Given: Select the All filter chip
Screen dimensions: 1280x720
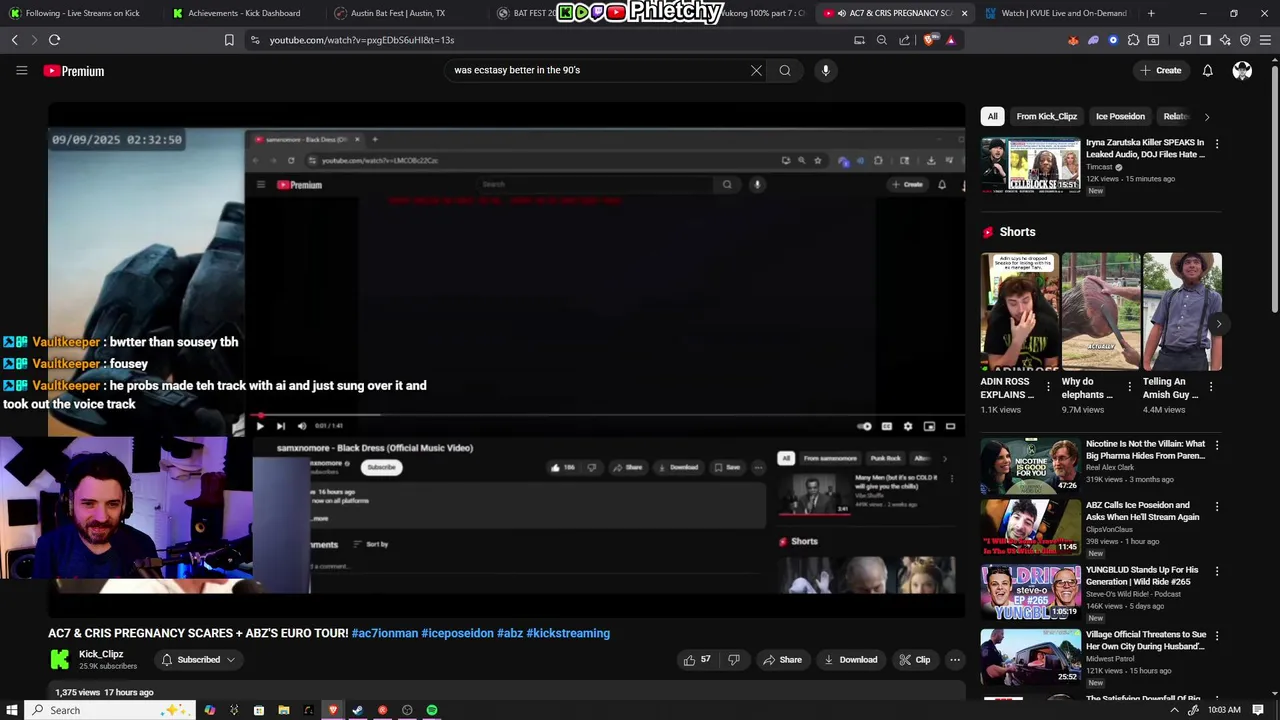Looking at the screenshot, I should pyautogui.click(x=992, y=116).
